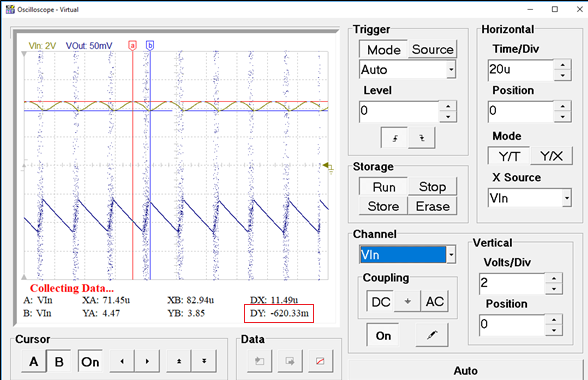Increase Time/Div with up spinner
Viewport: 588px width, 380px height.
[562, 65]
